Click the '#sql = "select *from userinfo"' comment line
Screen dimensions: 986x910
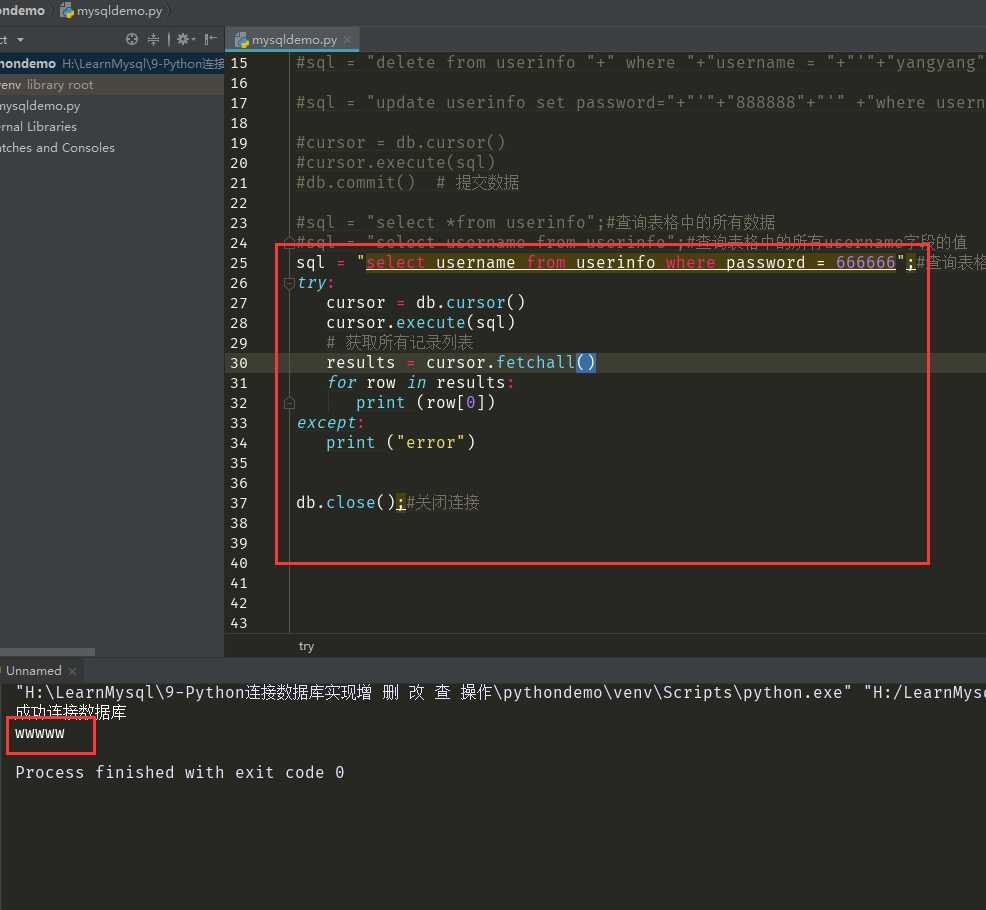[536, 223]
